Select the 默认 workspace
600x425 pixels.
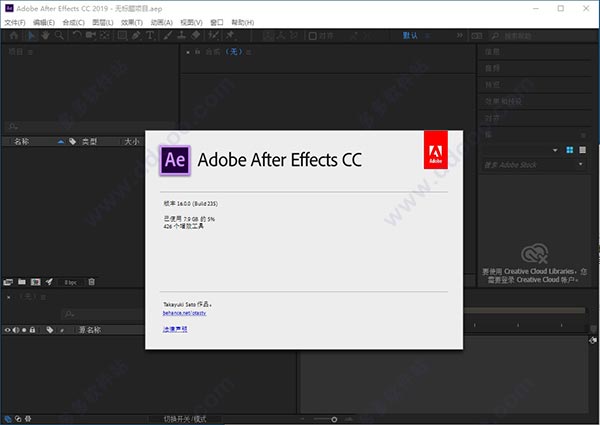(x=410, y=36)
